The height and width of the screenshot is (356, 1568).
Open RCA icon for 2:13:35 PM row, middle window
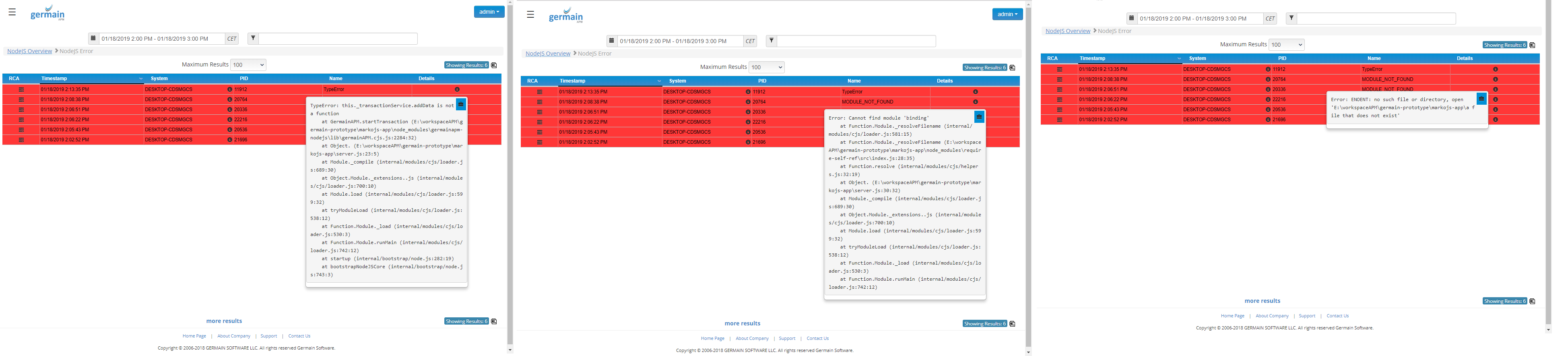click(x=539, y=92)
